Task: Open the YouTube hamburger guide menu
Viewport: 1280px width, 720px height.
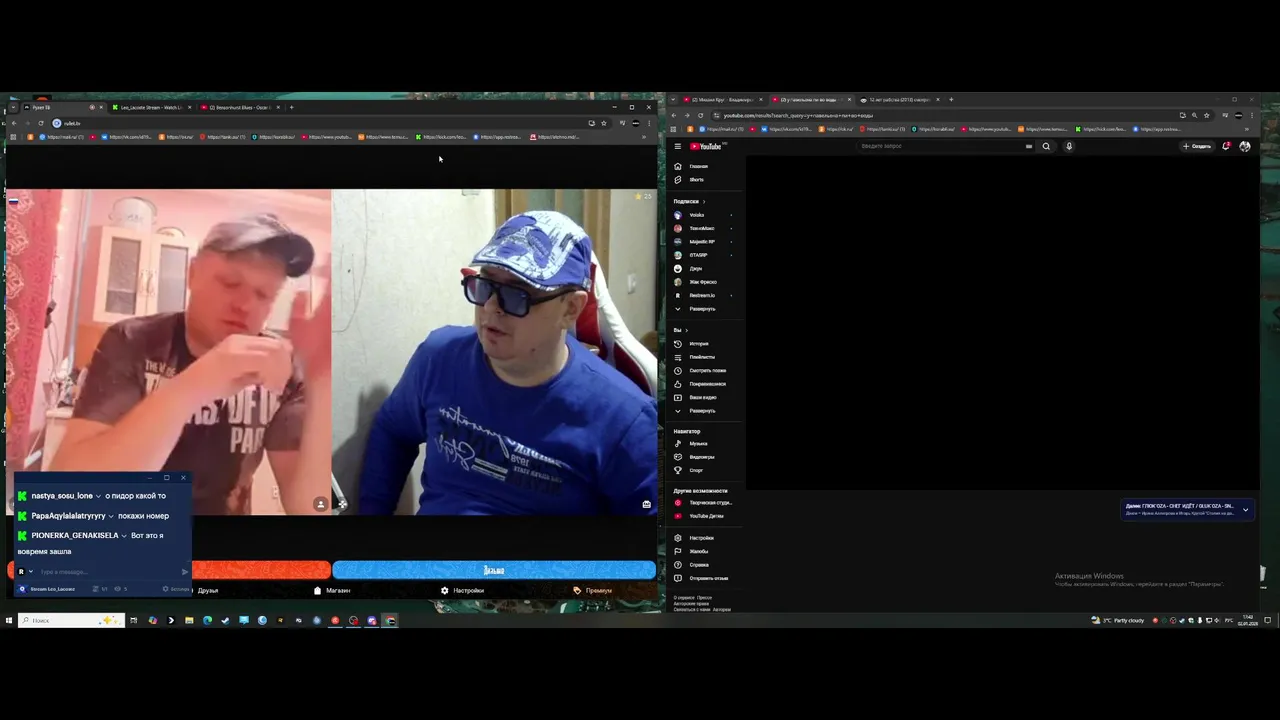Action: click(x=677, y=146)
